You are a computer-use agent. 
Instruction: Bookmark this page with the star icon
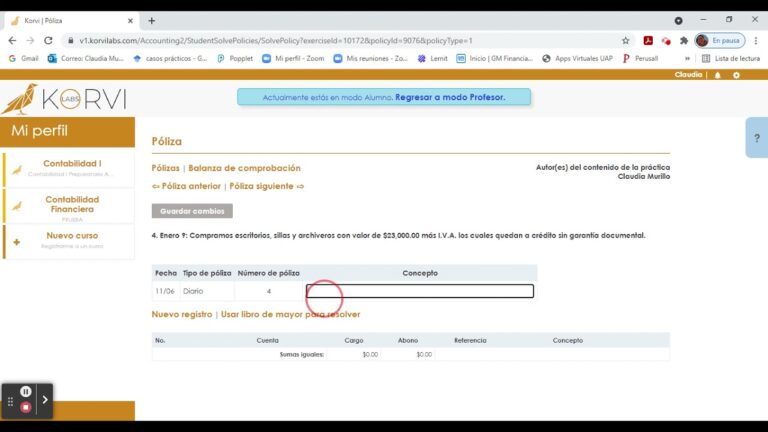(x=626, y=40)
